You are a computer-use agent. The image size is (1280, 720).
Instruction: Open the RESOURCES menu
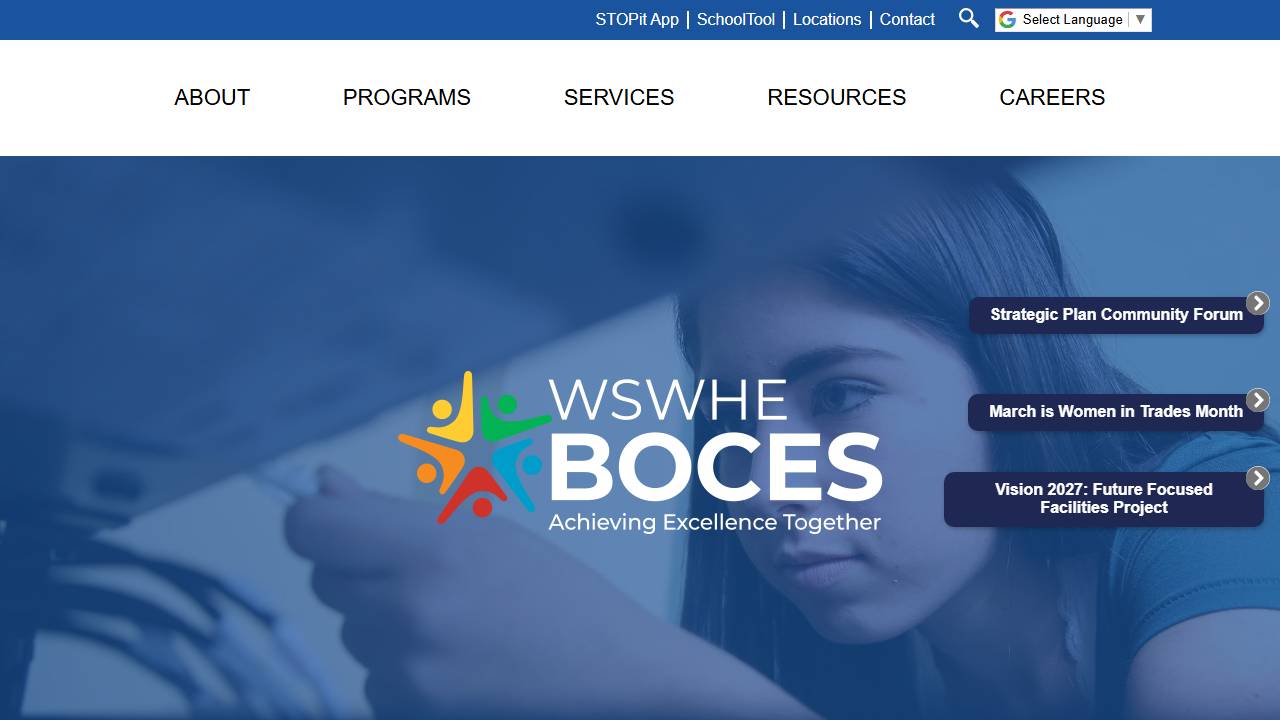[837, 97]
